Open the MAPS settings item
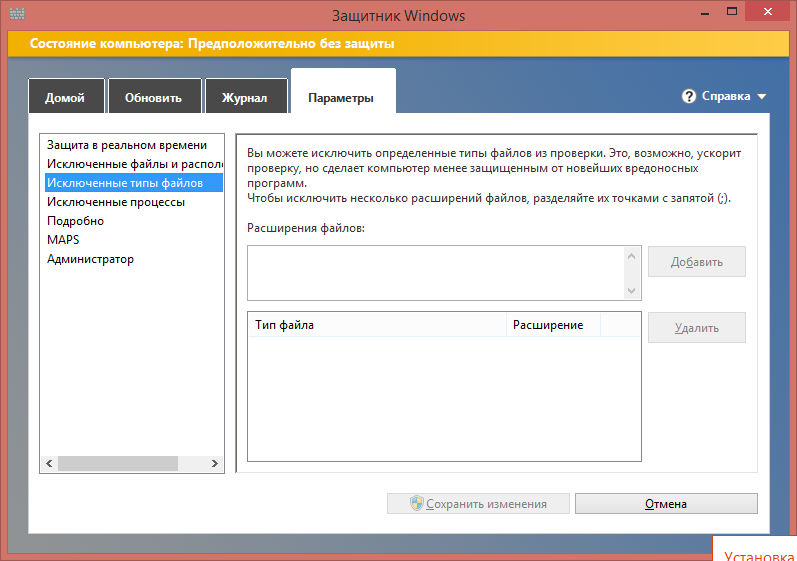Screen dimensions: 797x561 coord(134,240)
